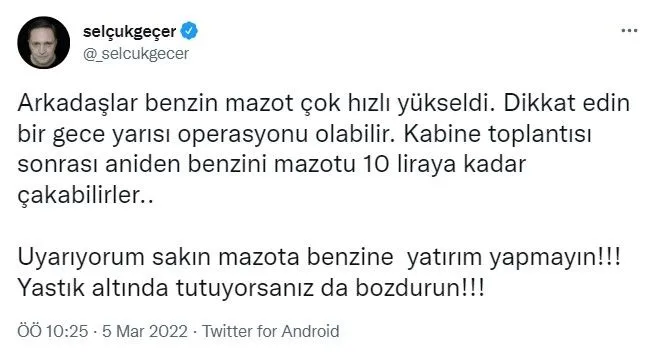This screenshot has width=654, height=360.
Task: Click the ÖÖ 10:25 timestamp
Action: tap(53, 331)
